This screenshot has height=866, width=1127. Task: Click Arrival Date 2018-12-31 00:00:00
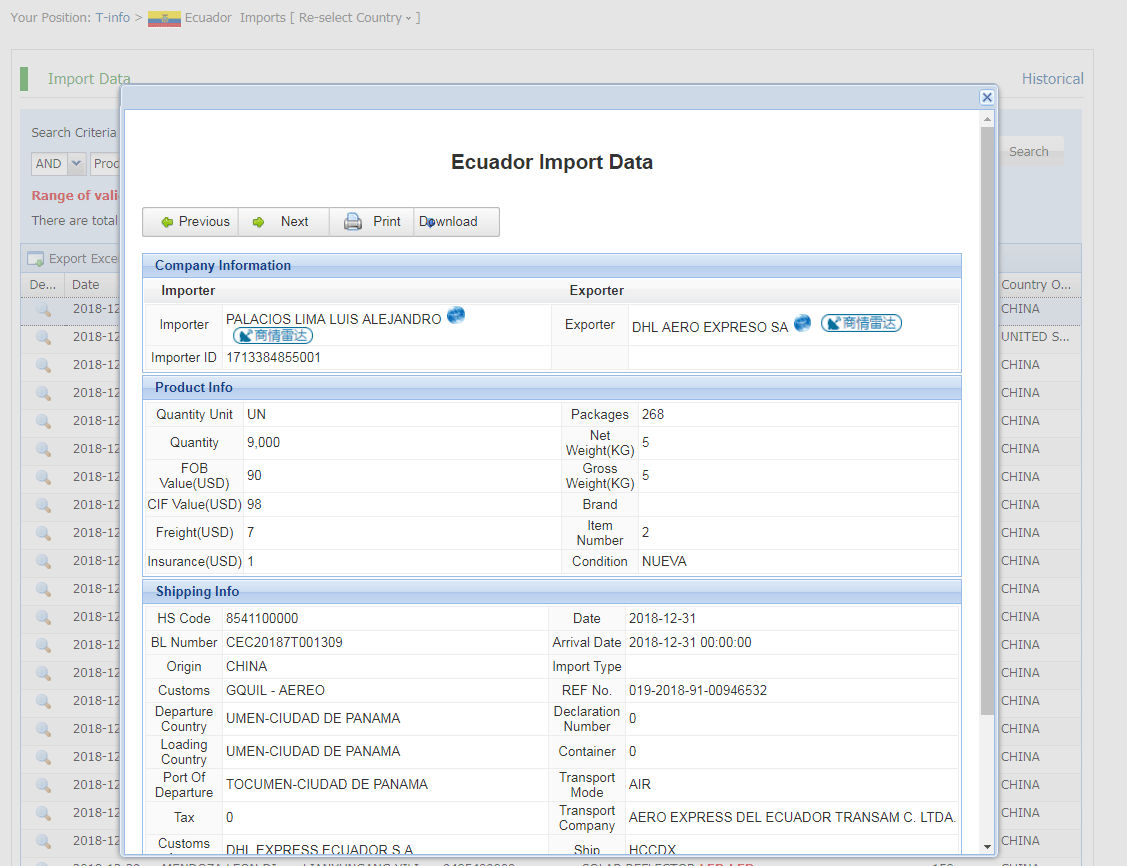tap(690, 642)
